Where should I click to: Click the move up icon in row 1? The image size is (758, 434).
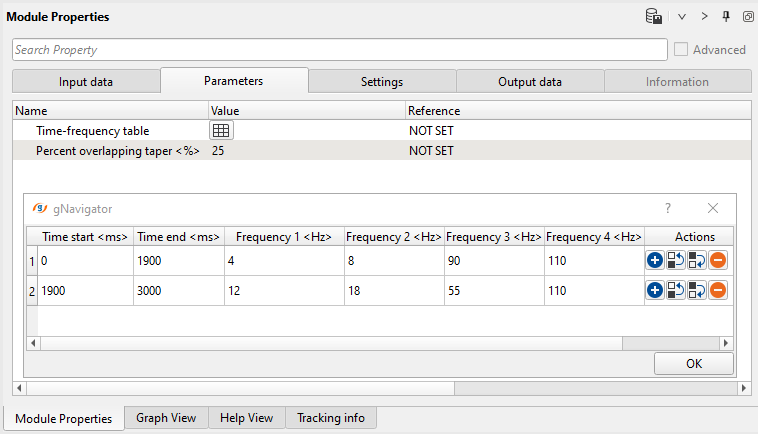click(x=676, y=261)
